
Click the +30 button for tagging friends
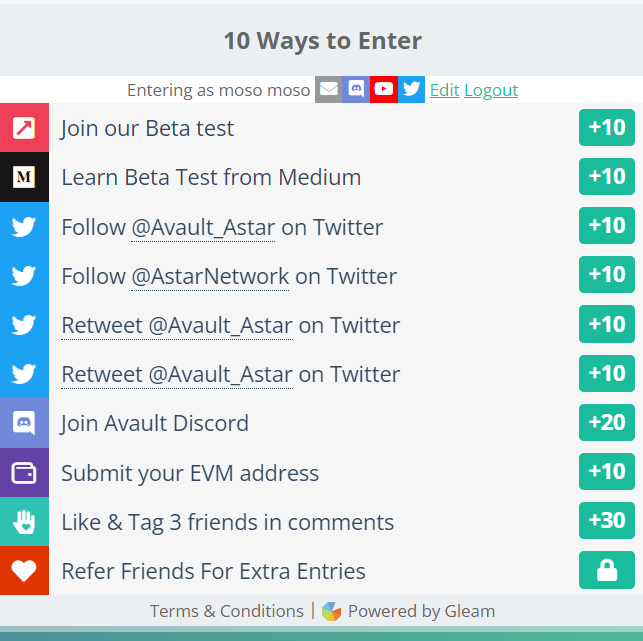pos(607,520)
